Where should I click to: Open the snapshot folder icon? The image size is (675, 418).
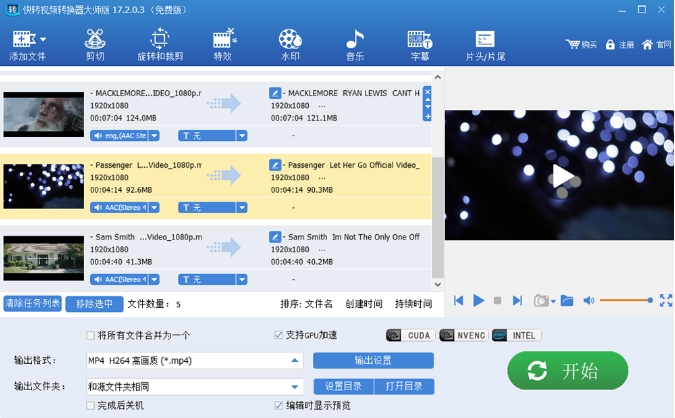(567, 300)
